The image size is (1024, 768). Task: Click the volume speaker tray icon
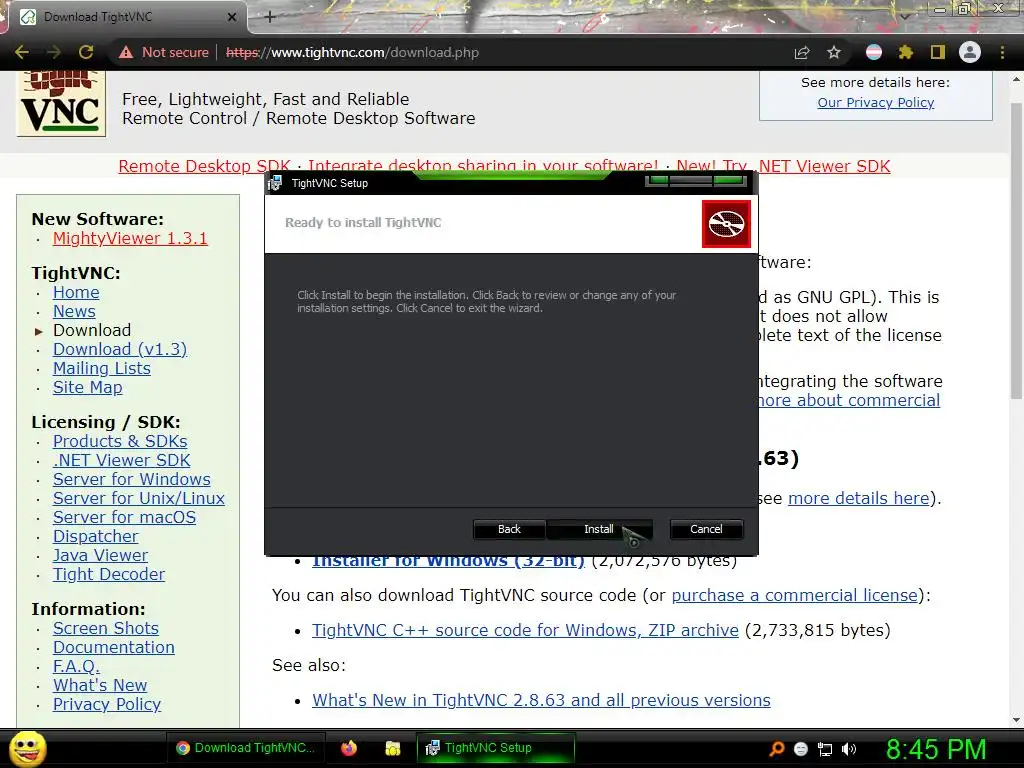[x=849, y=749]
